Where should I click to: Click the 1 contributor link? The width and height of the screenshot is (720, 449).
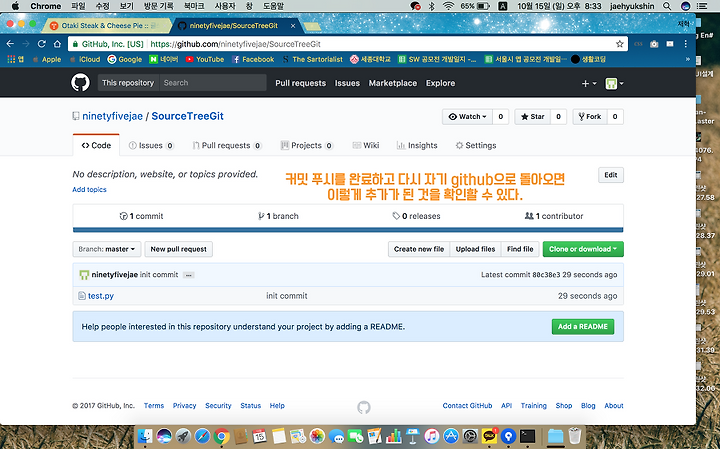pos(554,216)
